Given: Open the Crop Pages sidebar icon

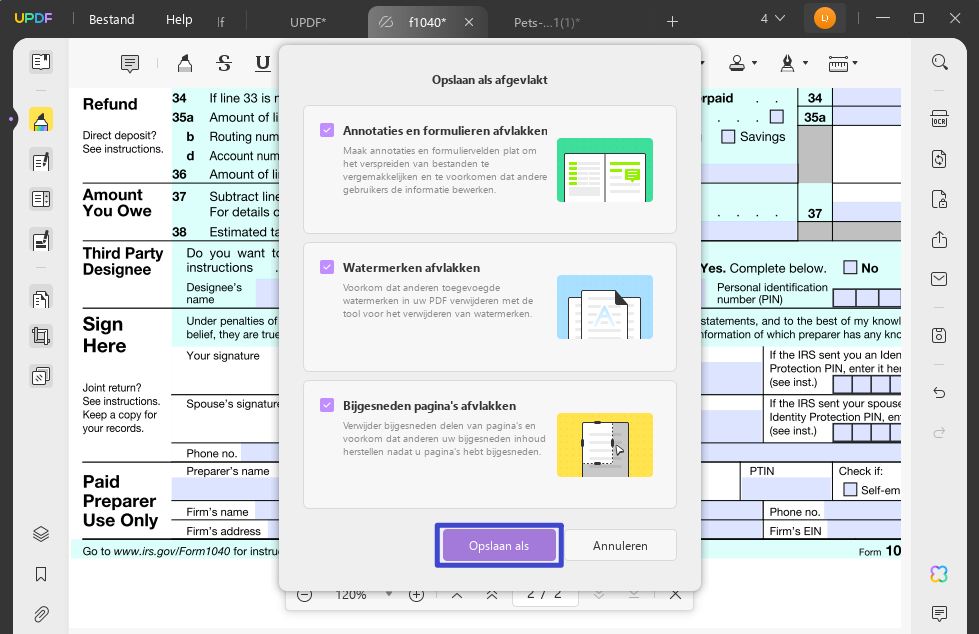Looking at the screenshot, I should pos(41,337).
